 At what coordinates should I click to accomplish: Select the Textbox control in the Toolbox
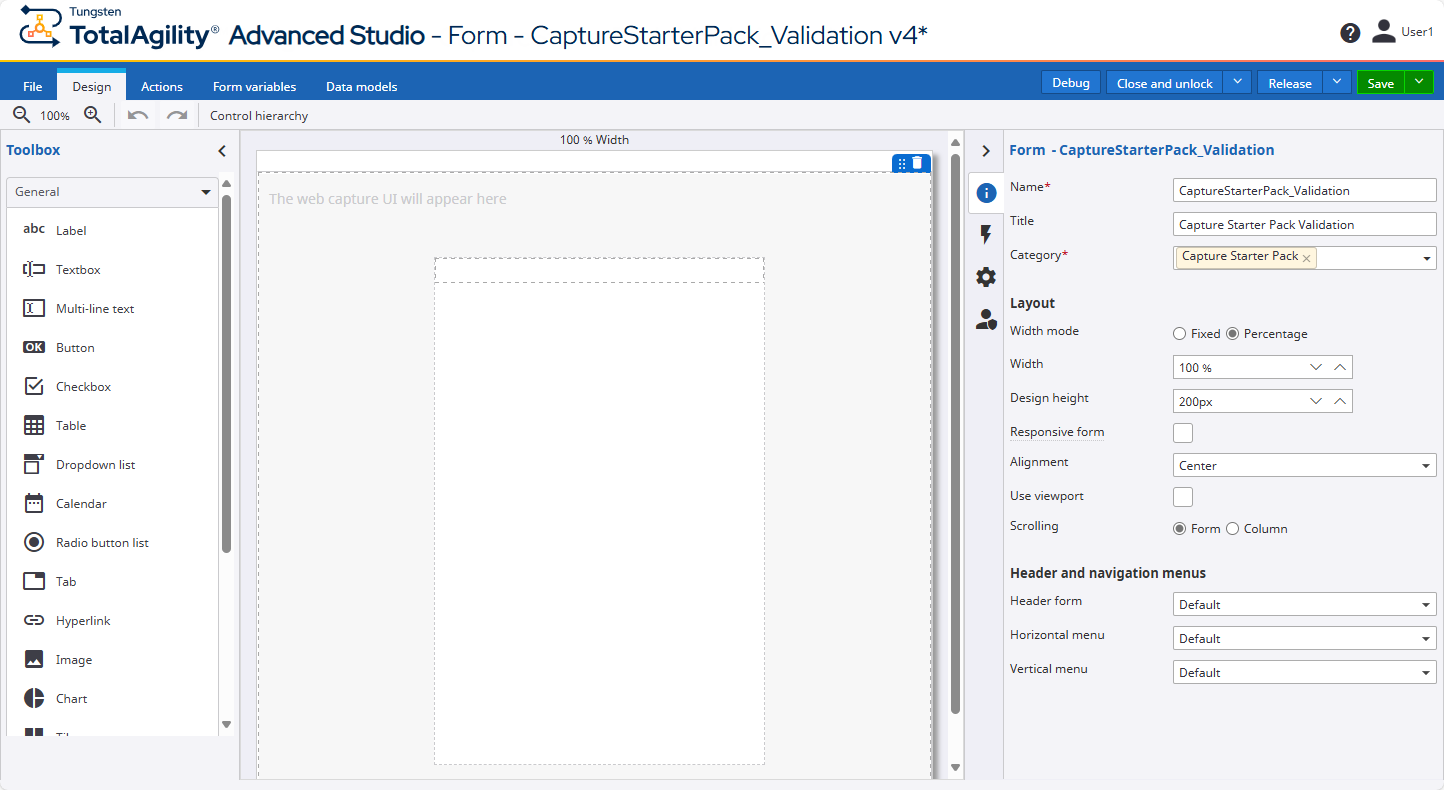coord(75,269)
